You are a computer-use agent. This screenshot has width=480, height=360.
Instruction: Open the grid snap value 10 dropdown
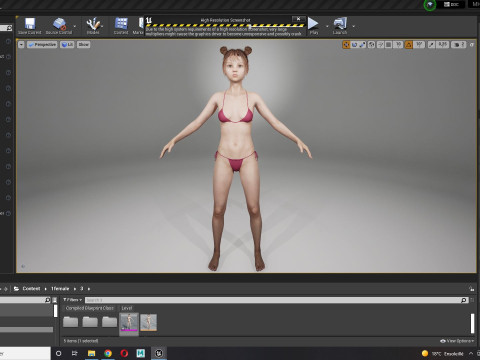tap(398, 45)
